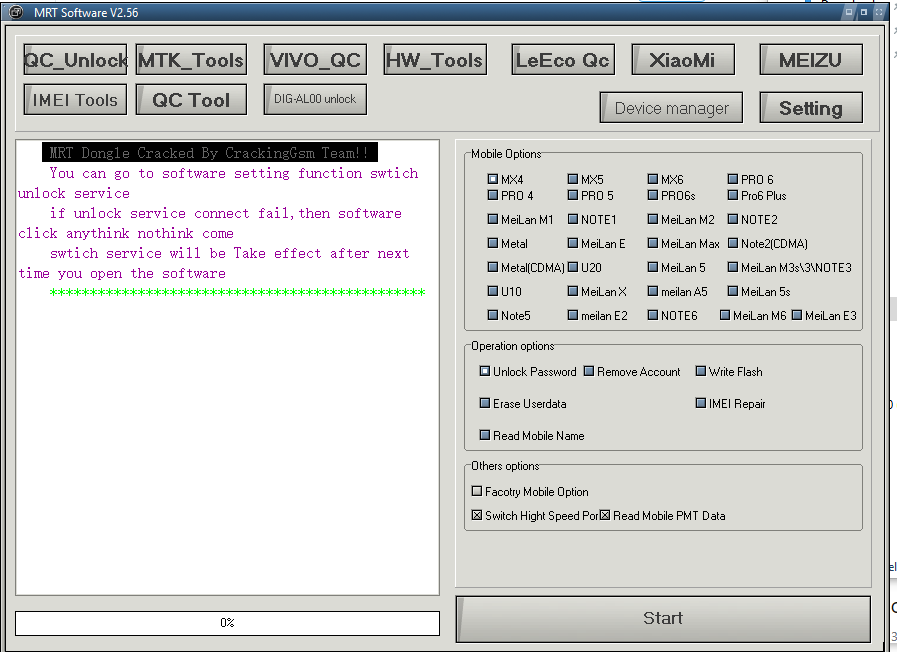897x652 pixels.
Task: Click the green asterisk separator line in log
Action: pos(237,293)
